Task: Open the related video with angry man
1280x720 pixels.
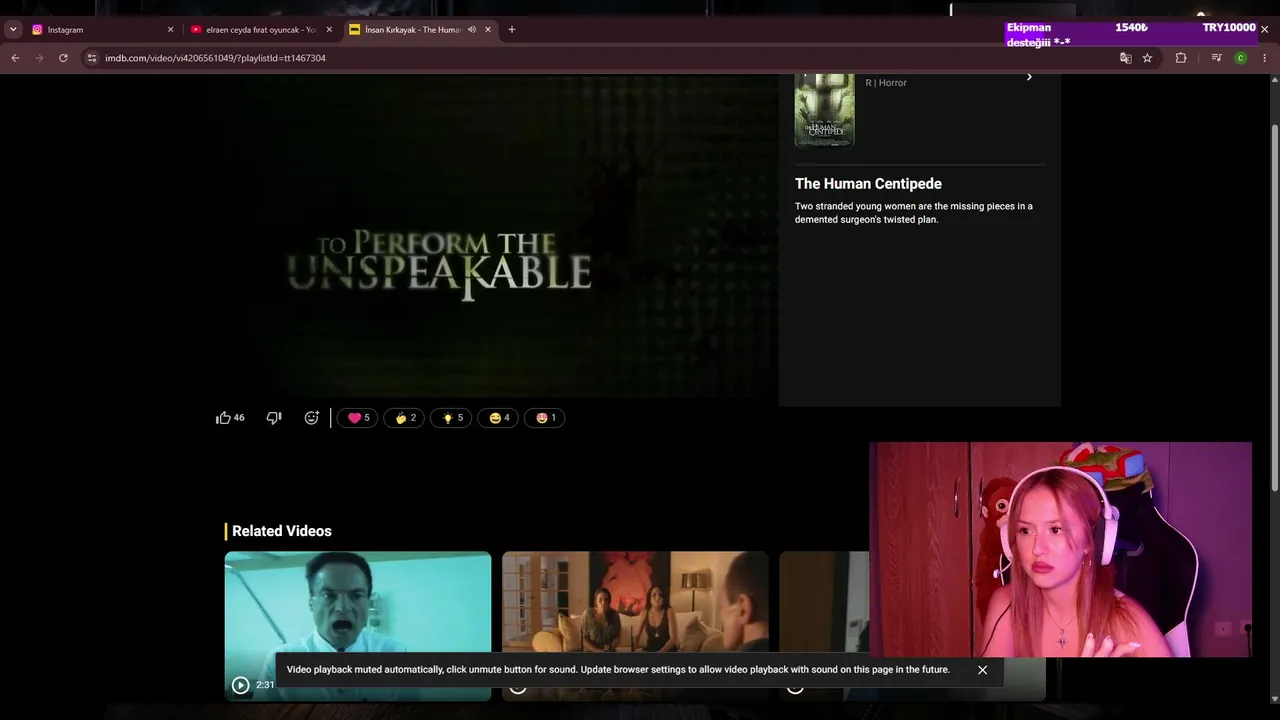Action: (x=358, y=626)
